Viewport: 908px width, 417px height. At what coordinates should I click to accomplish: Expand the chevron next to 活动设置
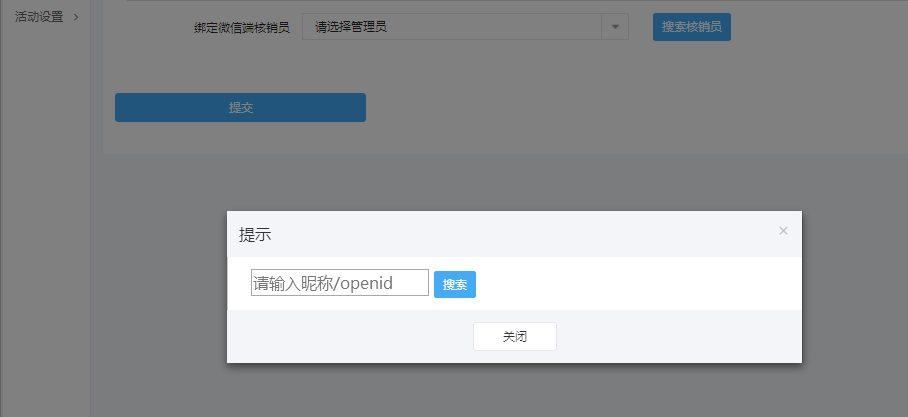(76, 17)
